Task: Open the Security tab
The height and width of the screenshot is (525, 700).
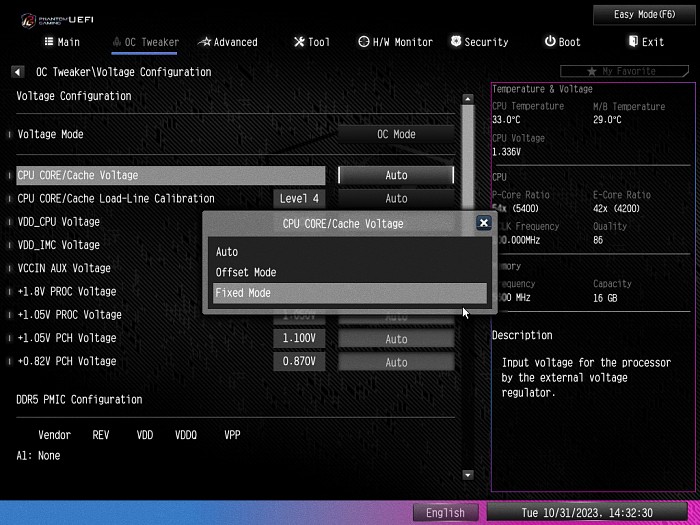Action: click(x=479, y=42)
